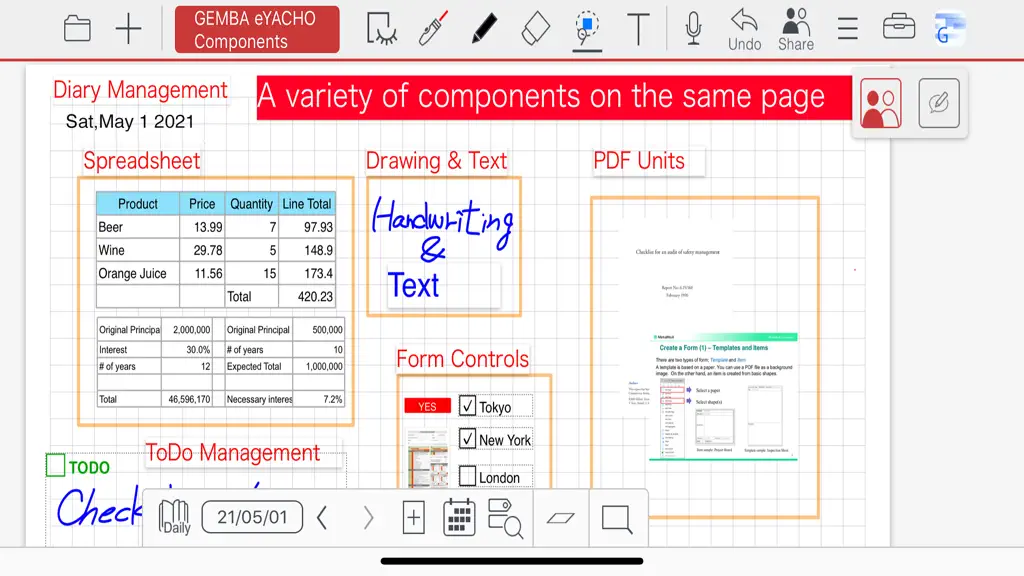Open the hamburger menu

coord(848,29)
